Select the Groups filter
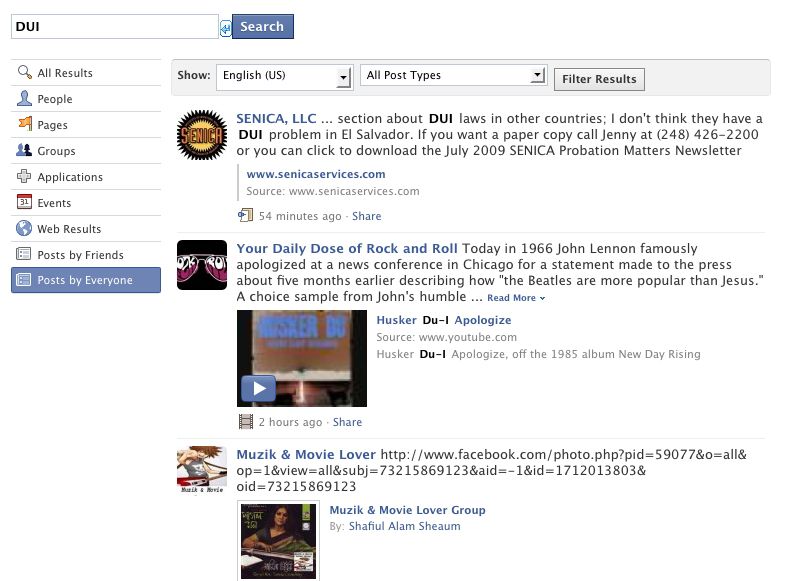This screenshot has width=785, height=581. click(86, 151)
